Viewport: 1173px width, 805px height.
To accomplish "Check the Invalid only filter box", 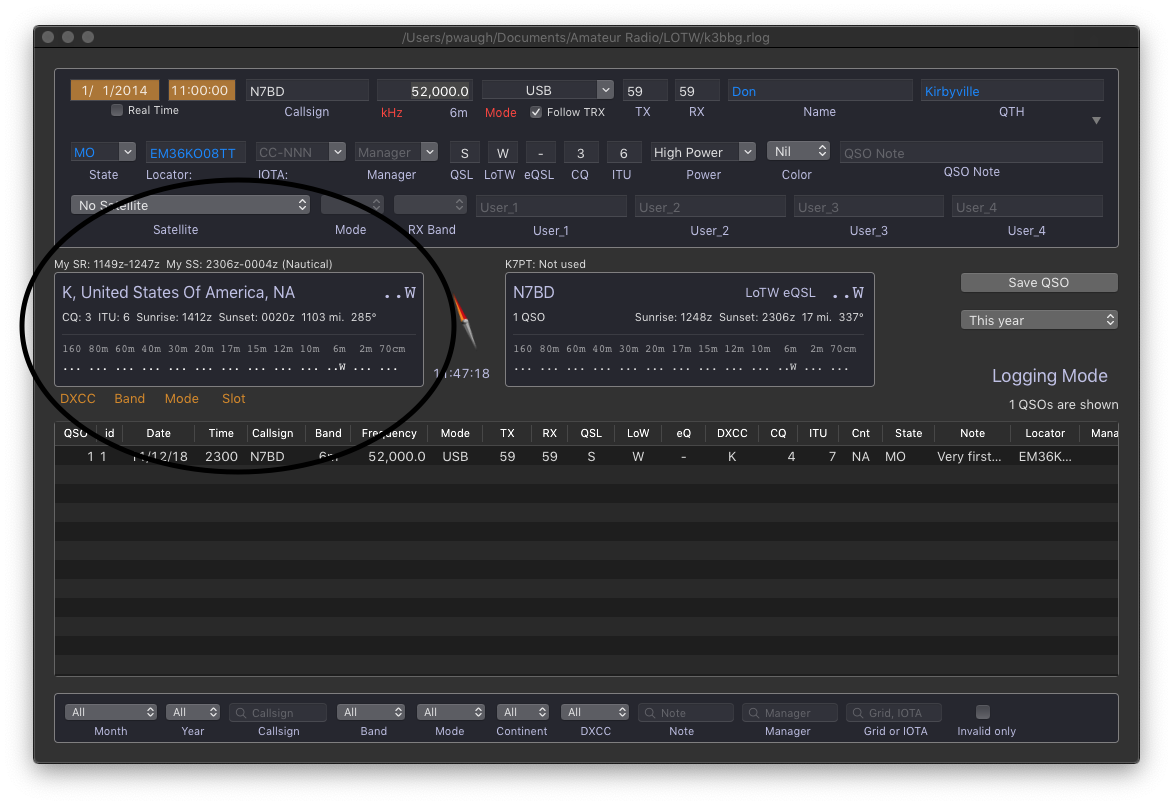I will coord(983,712).
